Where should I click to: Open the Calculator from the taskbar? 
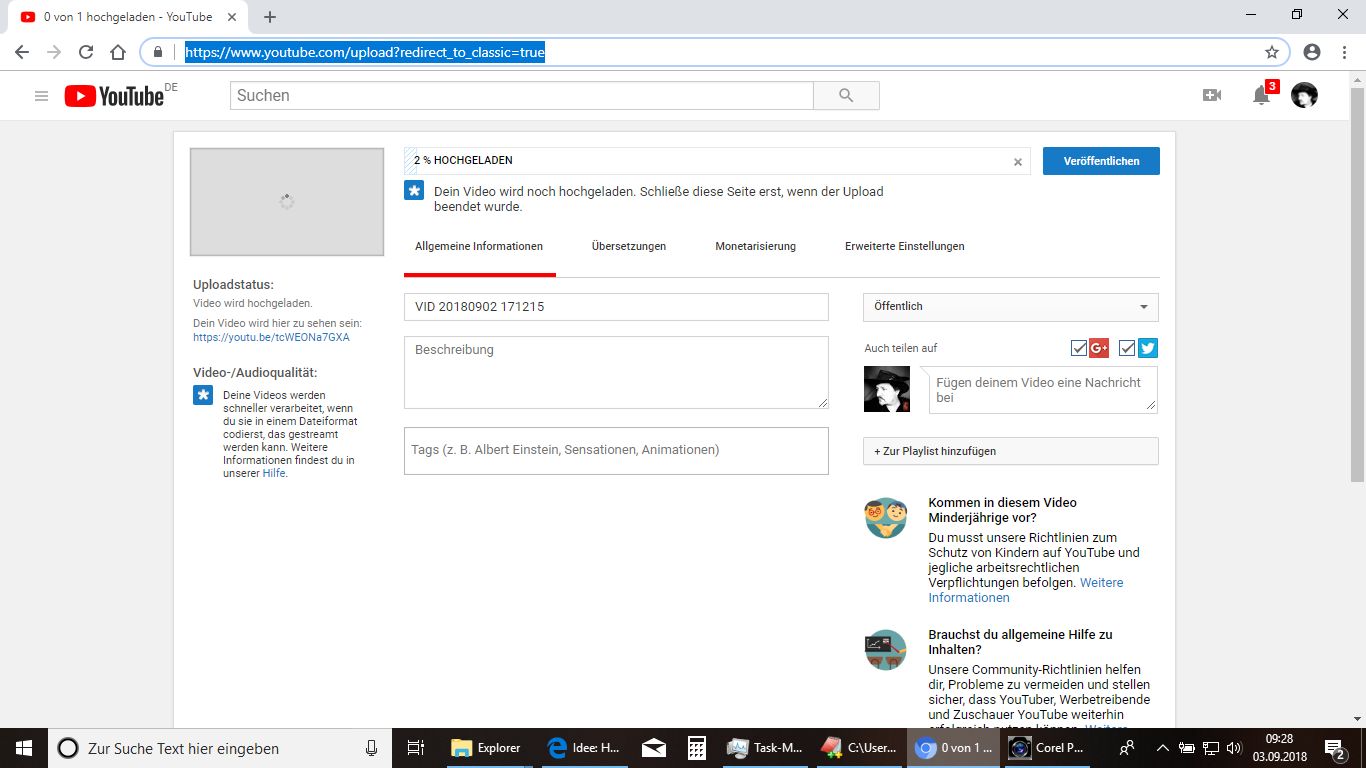697,748
